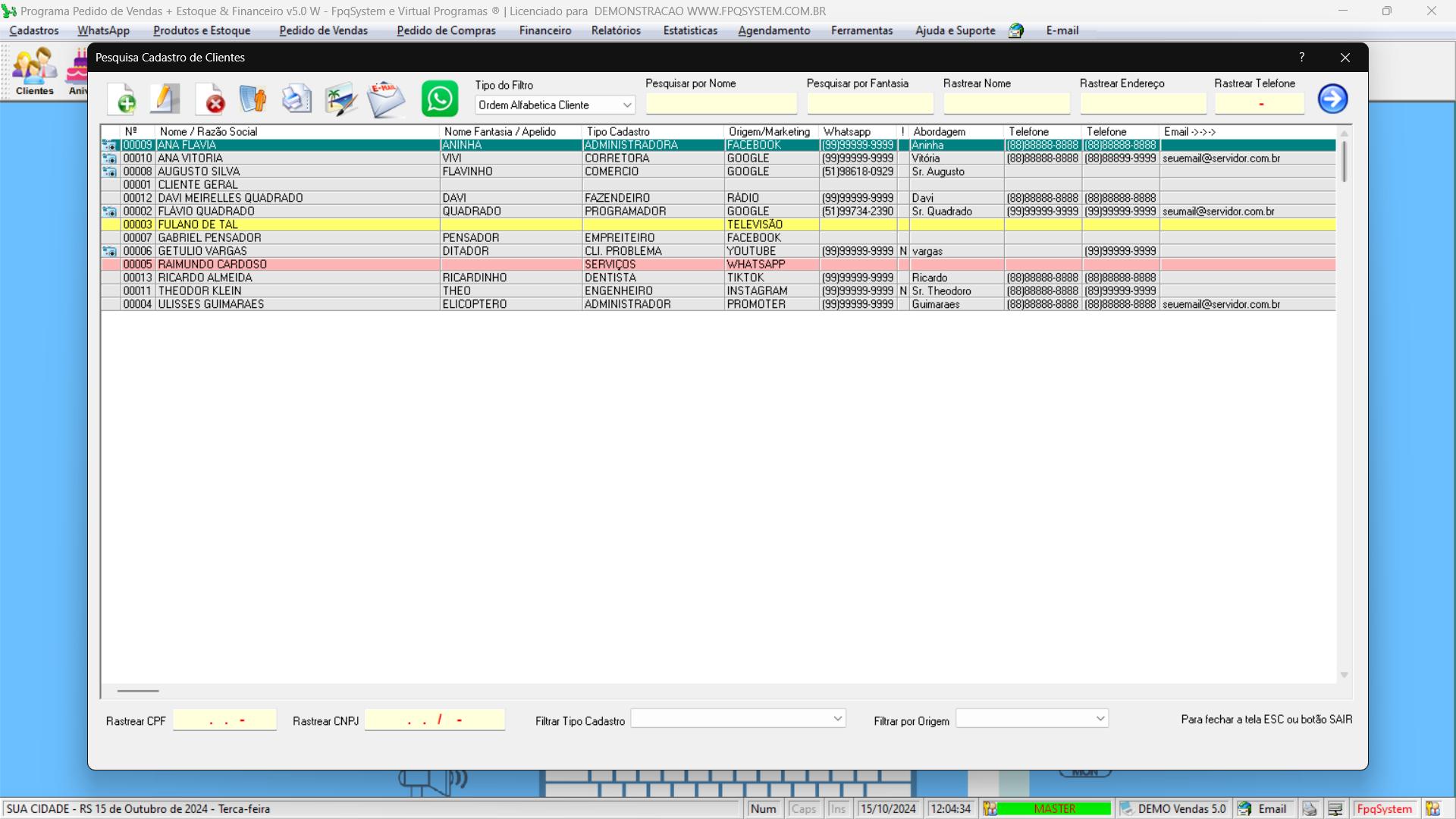Screen dimensions: 1456x819
Task: Open the Relatórios menu
Action: (616, 31)
